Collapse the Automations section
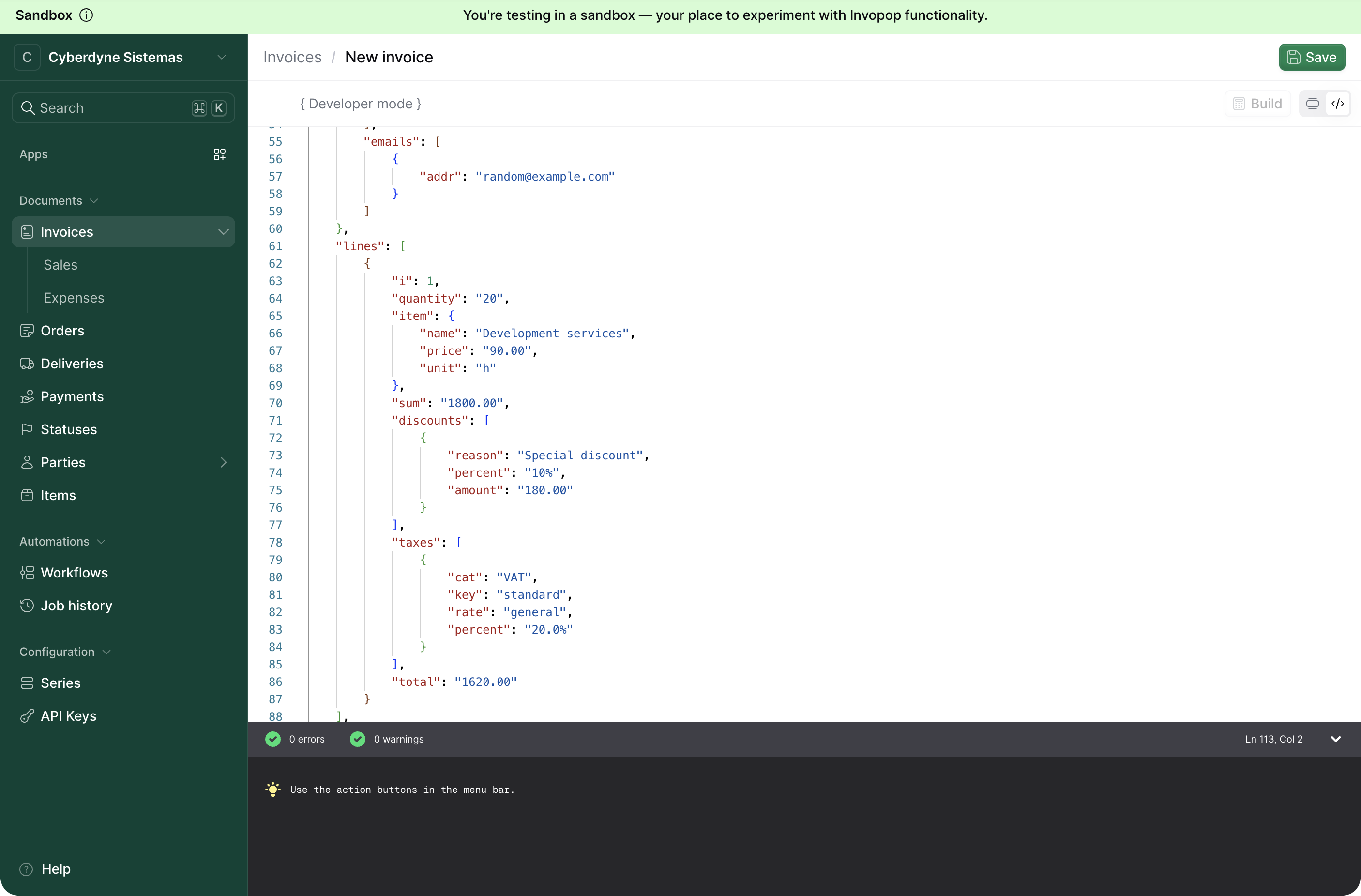Viewport: 1361px width, 896px height. (x=62, y=542)
